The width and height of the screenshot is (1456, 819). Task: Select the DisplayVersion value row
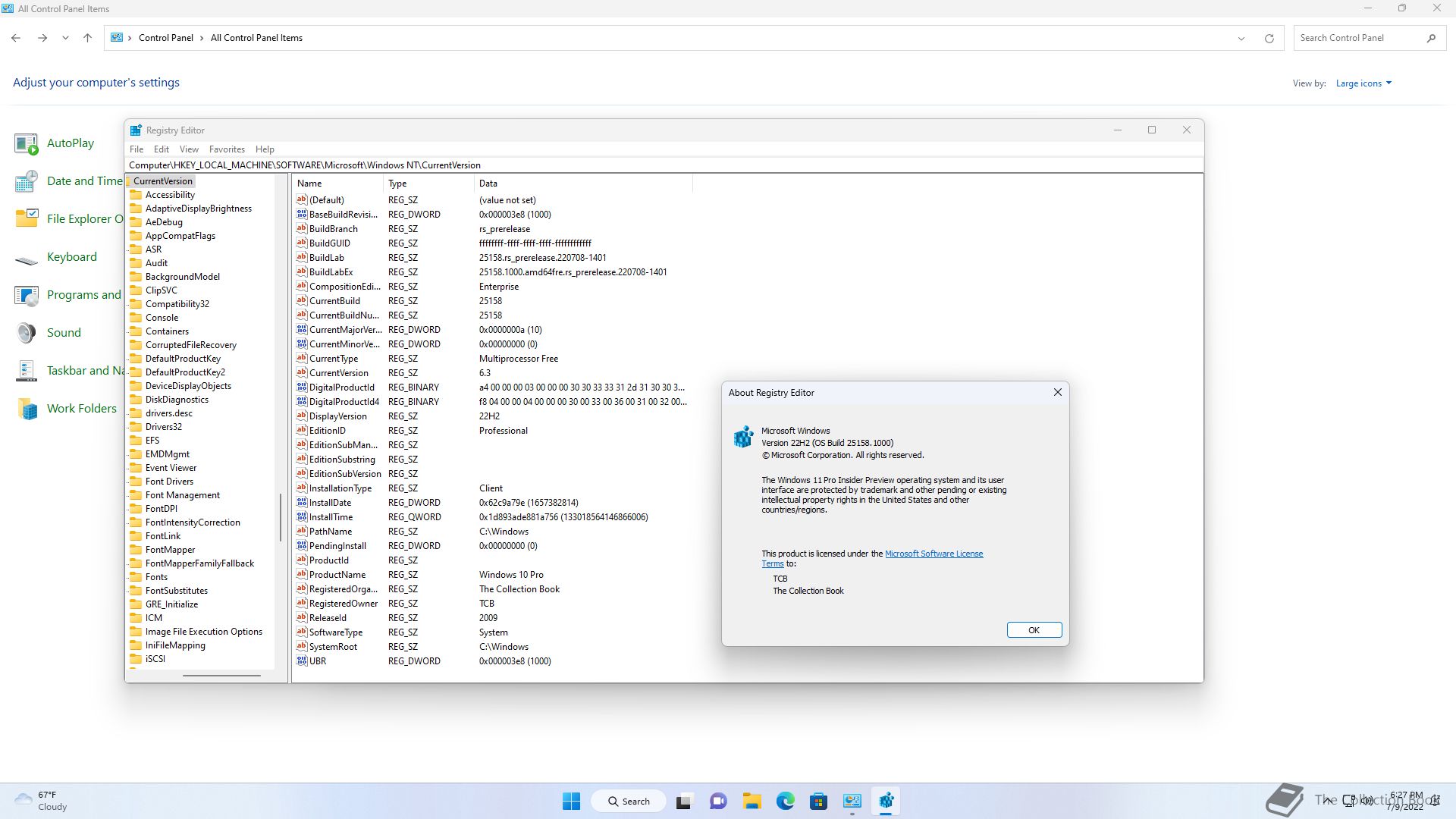(491, 416)
